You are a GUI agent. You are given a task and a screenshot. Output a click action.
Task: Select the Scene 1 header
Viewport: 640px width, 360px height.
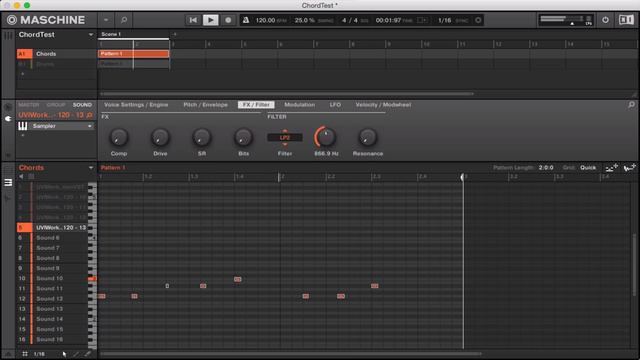(133, 34)
